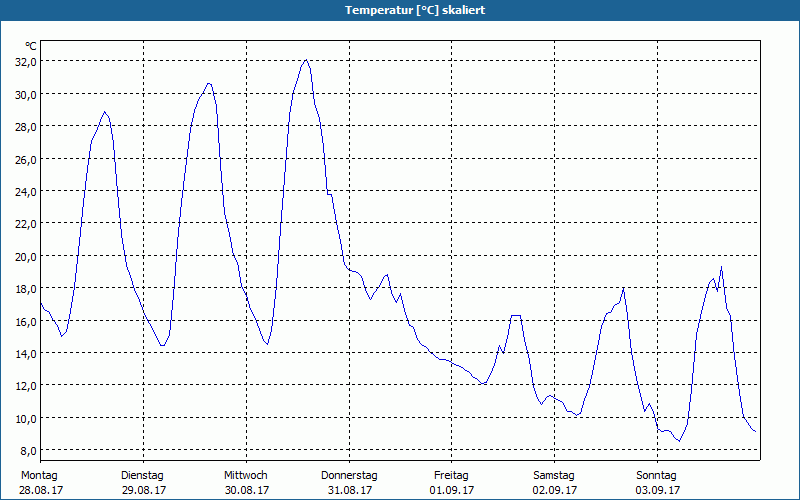Click the °C unit label on the axis

point(31,46)
